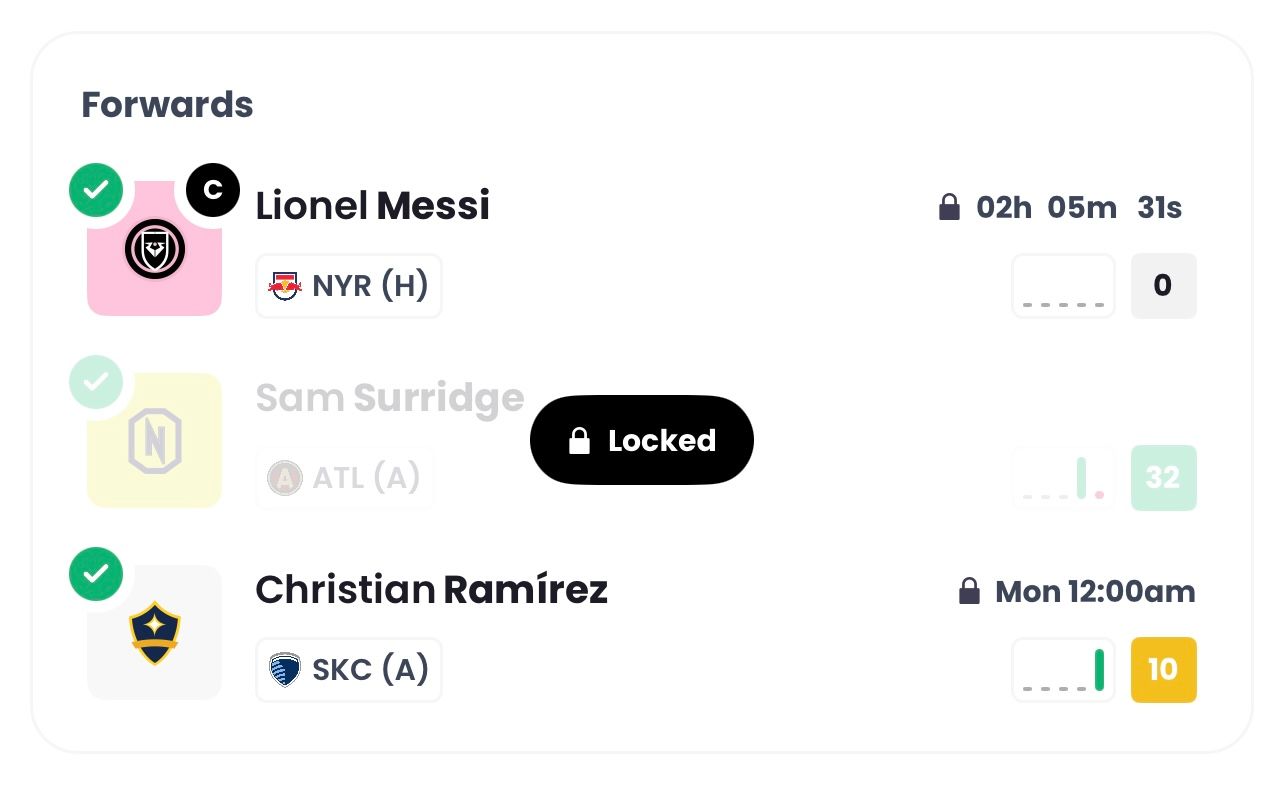Click the New York Red Bulls logo icon
This screenshot has height=789, width=1284.
(x=285, y=287)
